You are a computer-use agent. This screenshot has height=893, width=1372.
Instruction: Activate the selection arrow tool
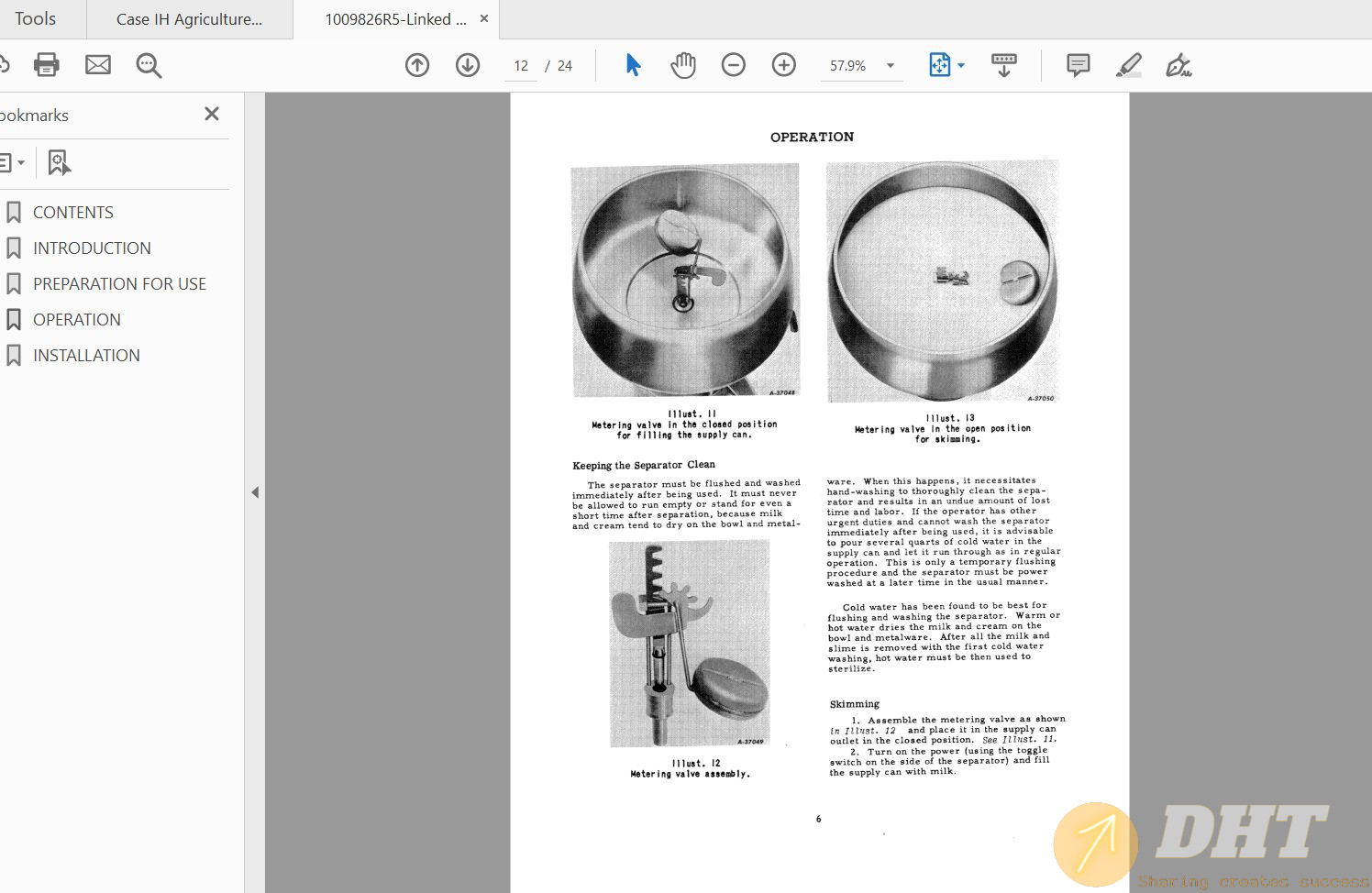click(633, 65)
